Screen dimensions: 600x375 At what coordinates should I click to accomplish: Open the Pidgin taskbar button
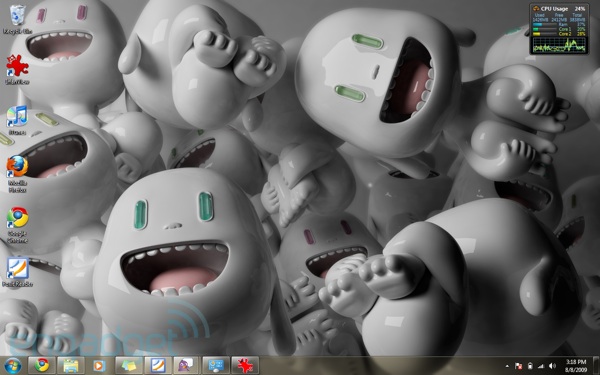(187, 365)
